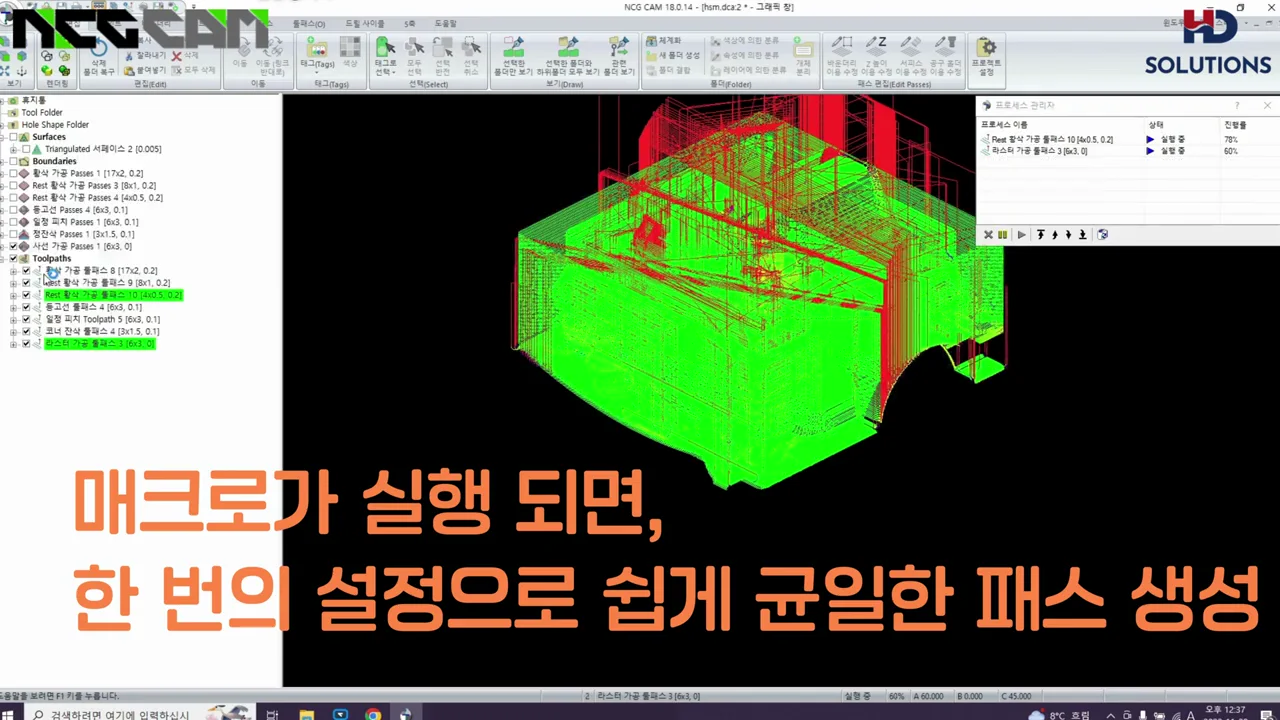
Task: Uncheck the 등고선 툴패스 4 checkbox
Action: 26,307
